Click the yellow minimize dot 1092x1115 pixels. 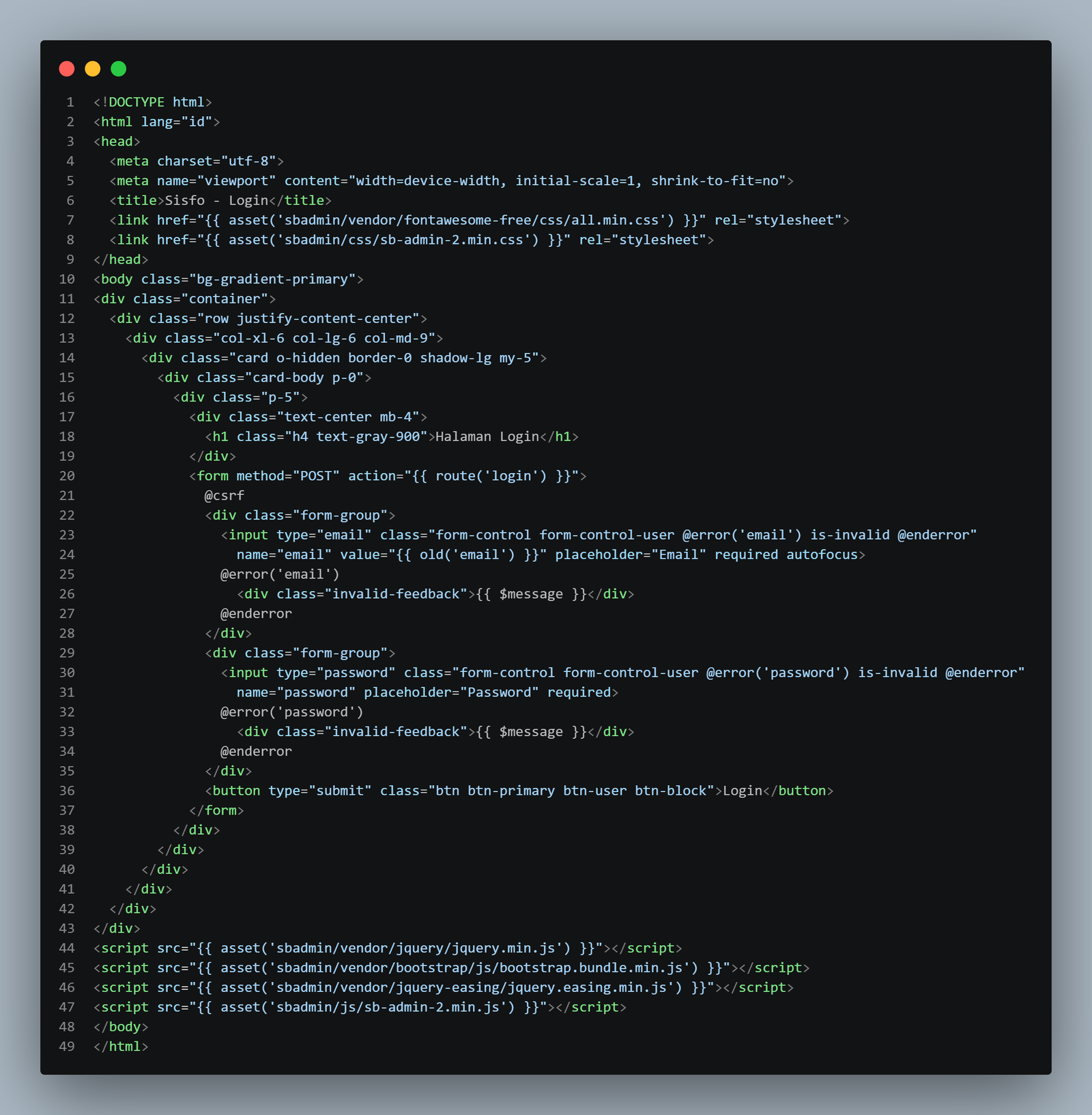click(93, 68)
